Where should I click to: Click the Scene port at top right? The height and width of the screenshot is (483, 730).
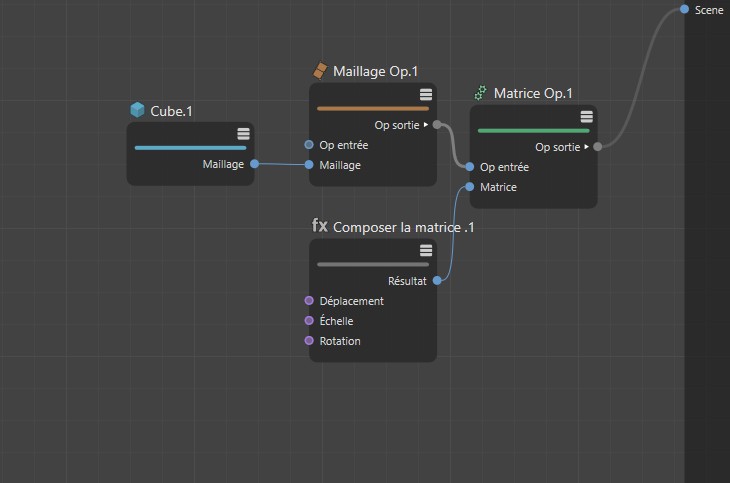[684, 9]
